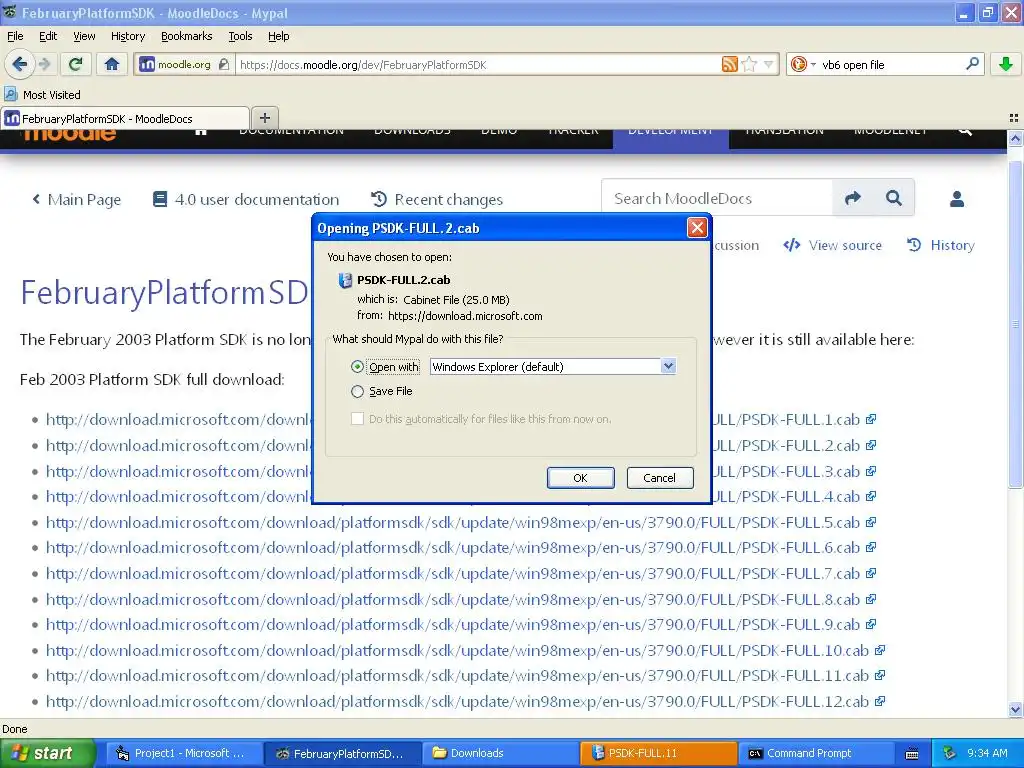Expand the Windows Explorer (default) dropdown
The height and width of the screenshot is (768, 1024).
668,366
